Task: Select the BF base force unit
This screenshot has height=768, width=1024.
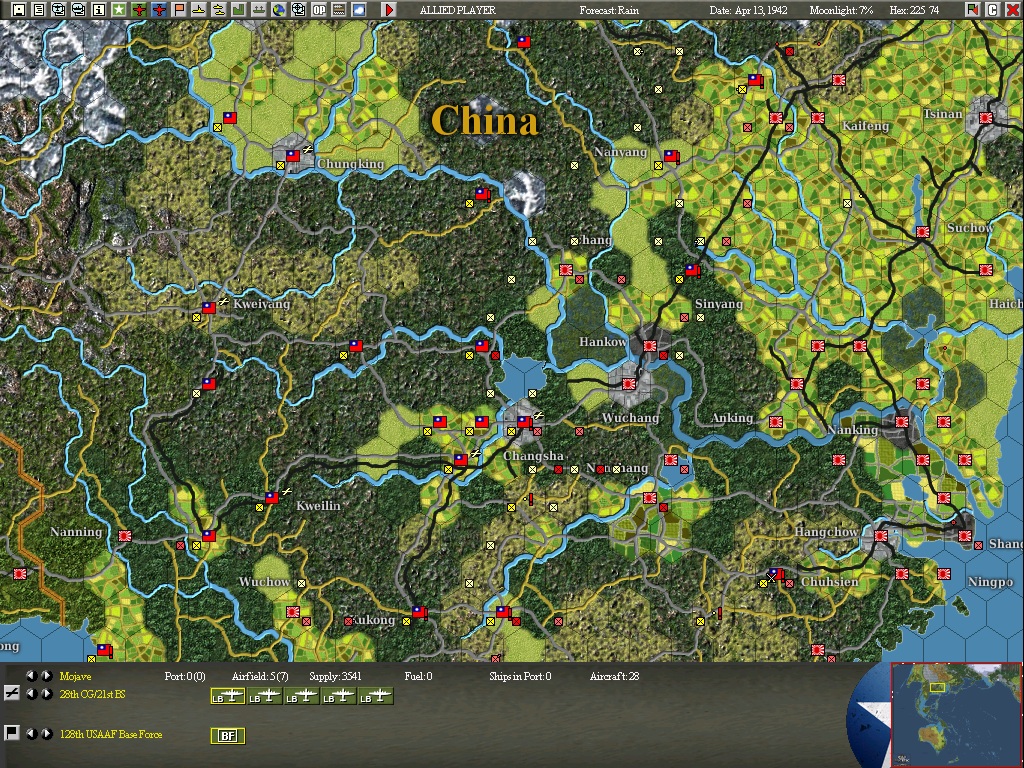Action: (228, 736)
